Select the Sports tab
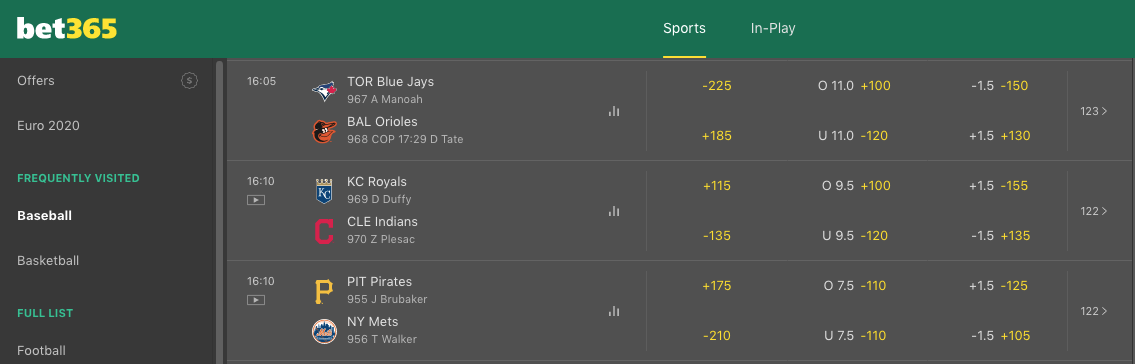The width and height of the screenshot is (1135, 364). point(684,29)
